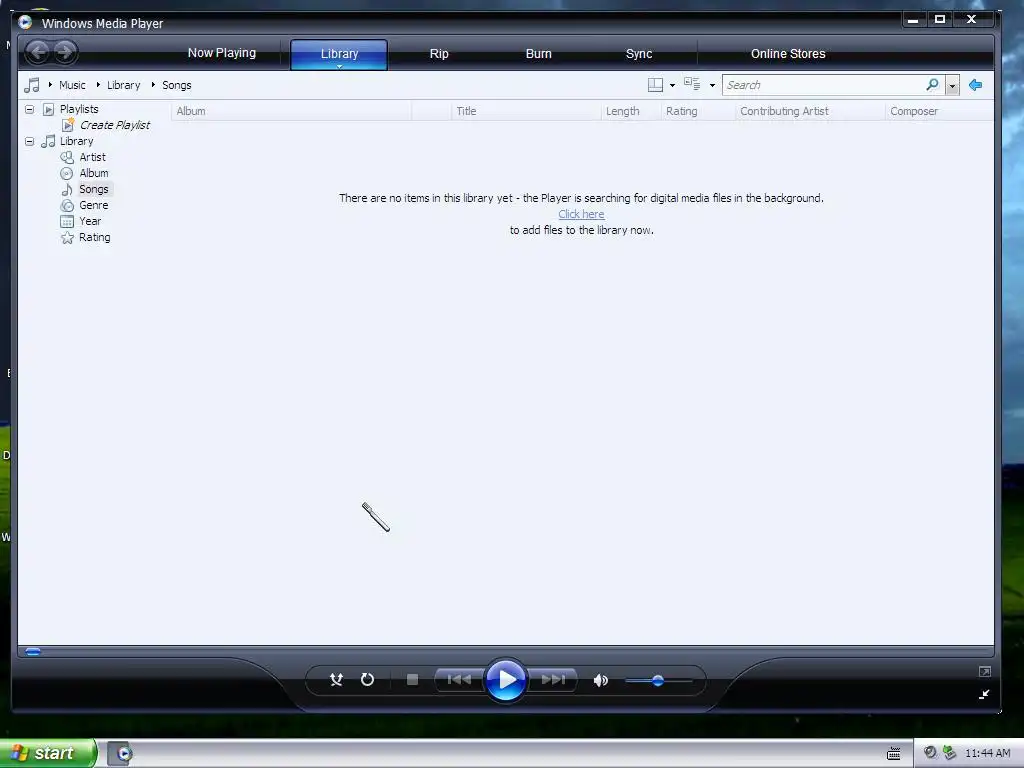Open the layout options icon
The image size is (1024, 768).
pyautogui.click(x=655, y=85)
